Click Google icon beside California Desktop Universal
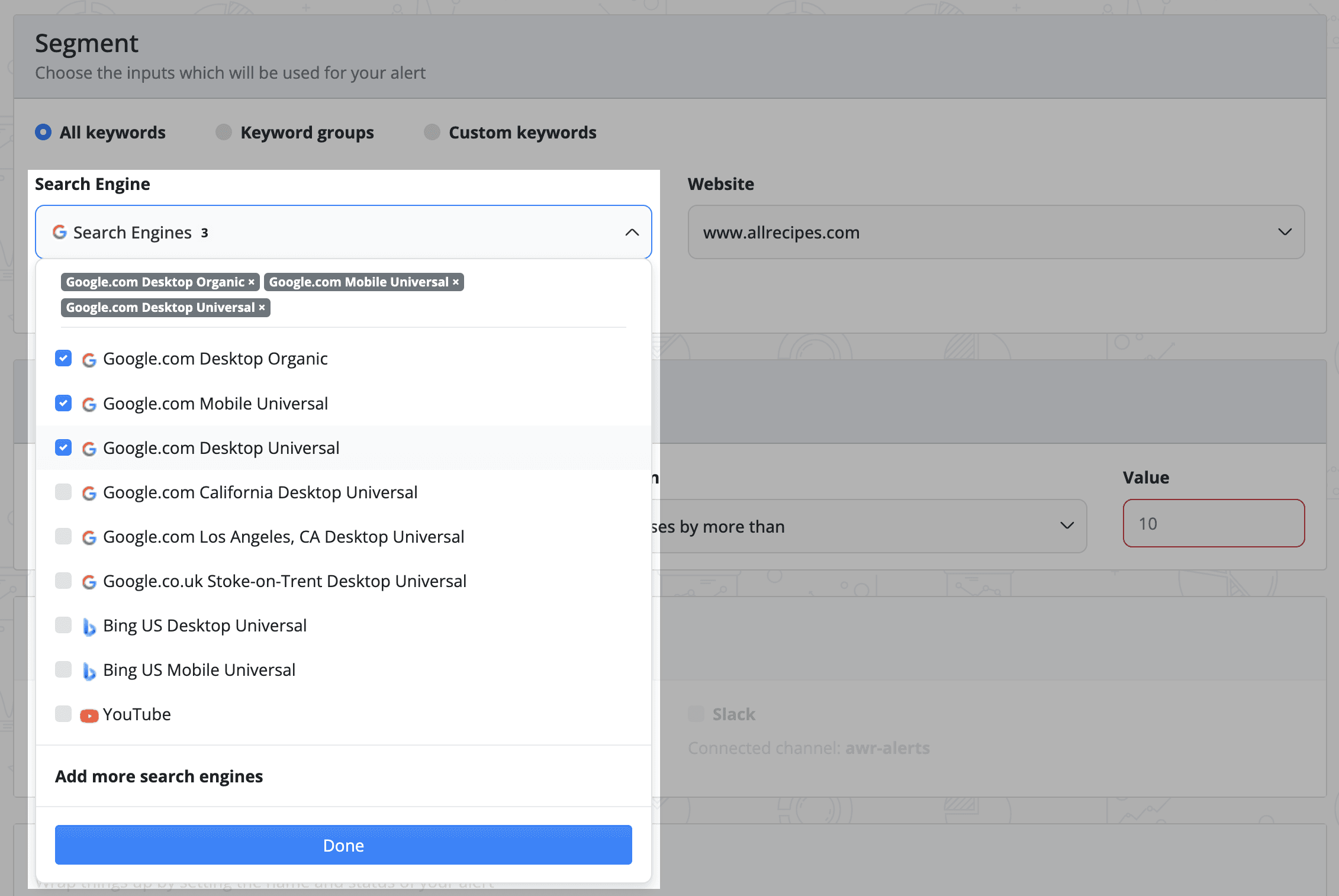 (89, 494)
